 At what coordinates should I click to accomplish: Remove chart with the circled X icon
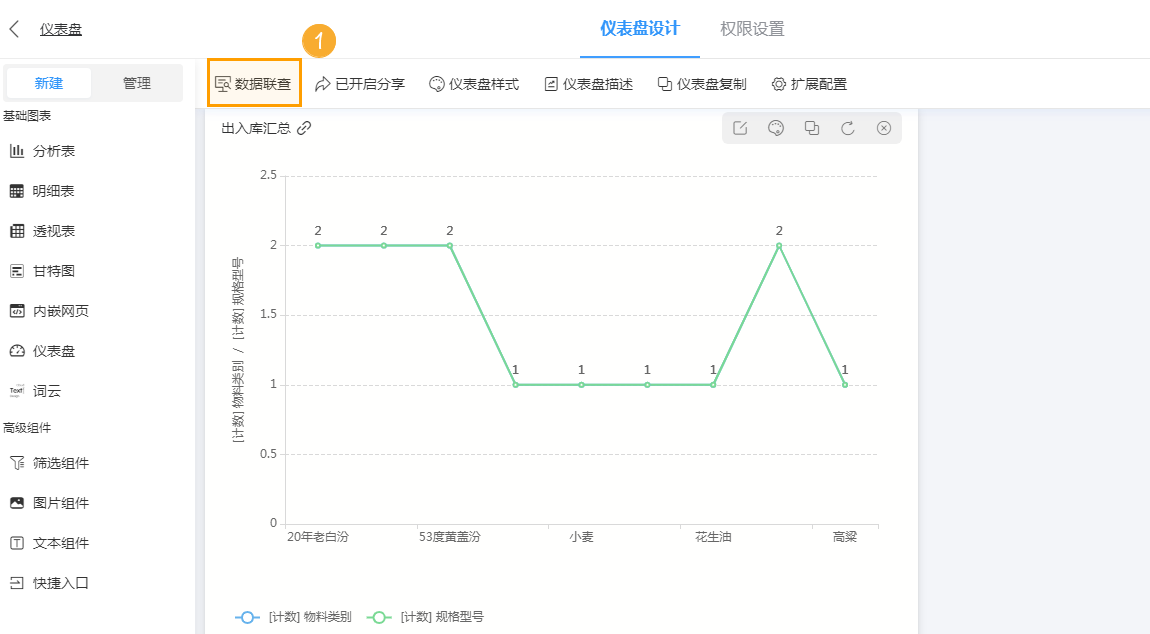884,128
